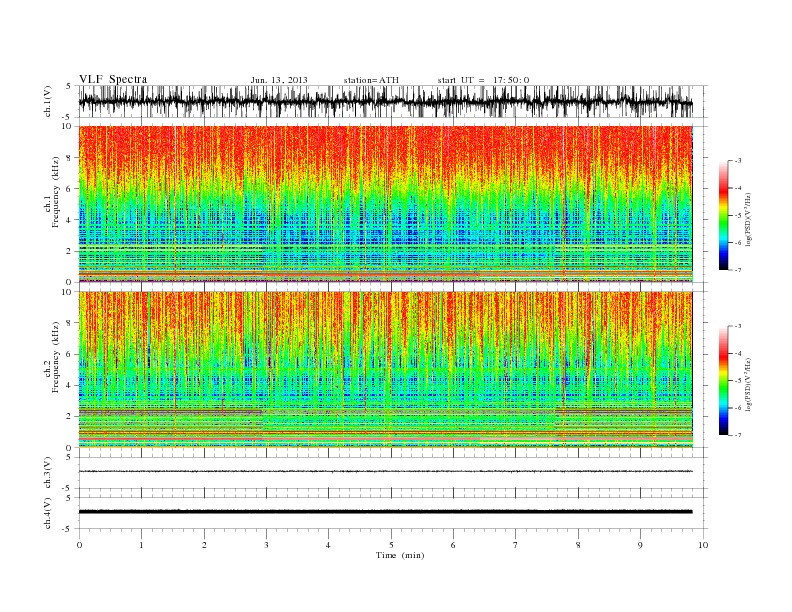Click the "ch.4(V)" axis label
Screen dimensions: 792x612
48,513
